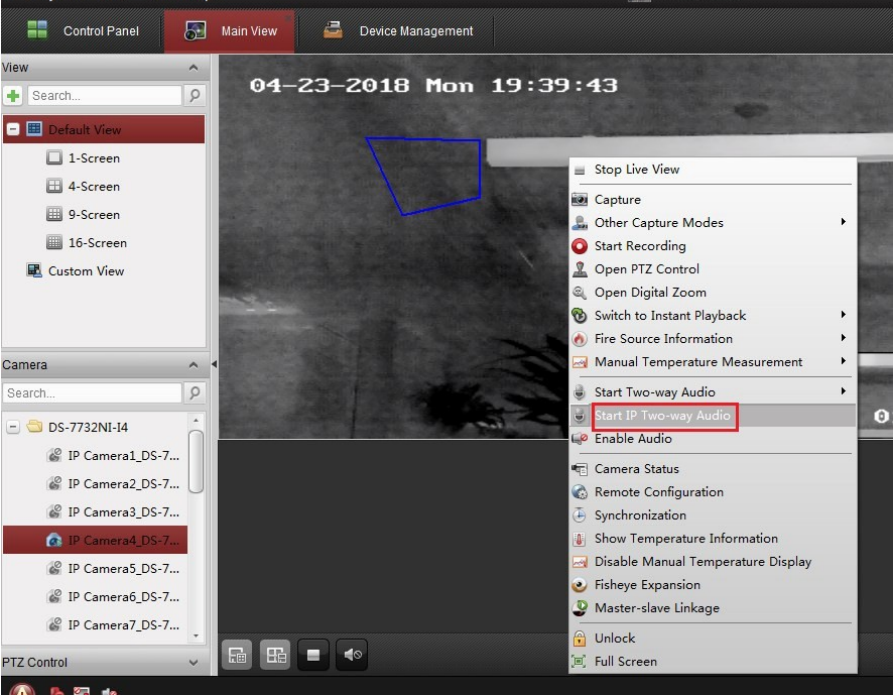Choose Start IP Two-way Audio

coord(662,416)
